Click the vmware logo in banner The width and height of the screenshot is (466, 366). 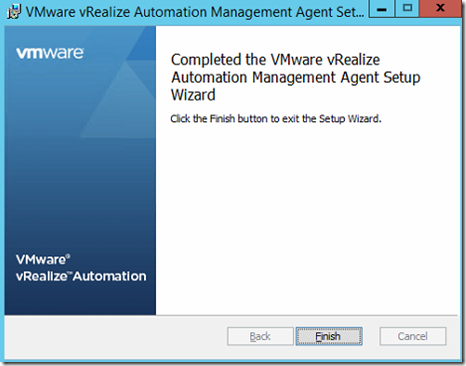50,53
